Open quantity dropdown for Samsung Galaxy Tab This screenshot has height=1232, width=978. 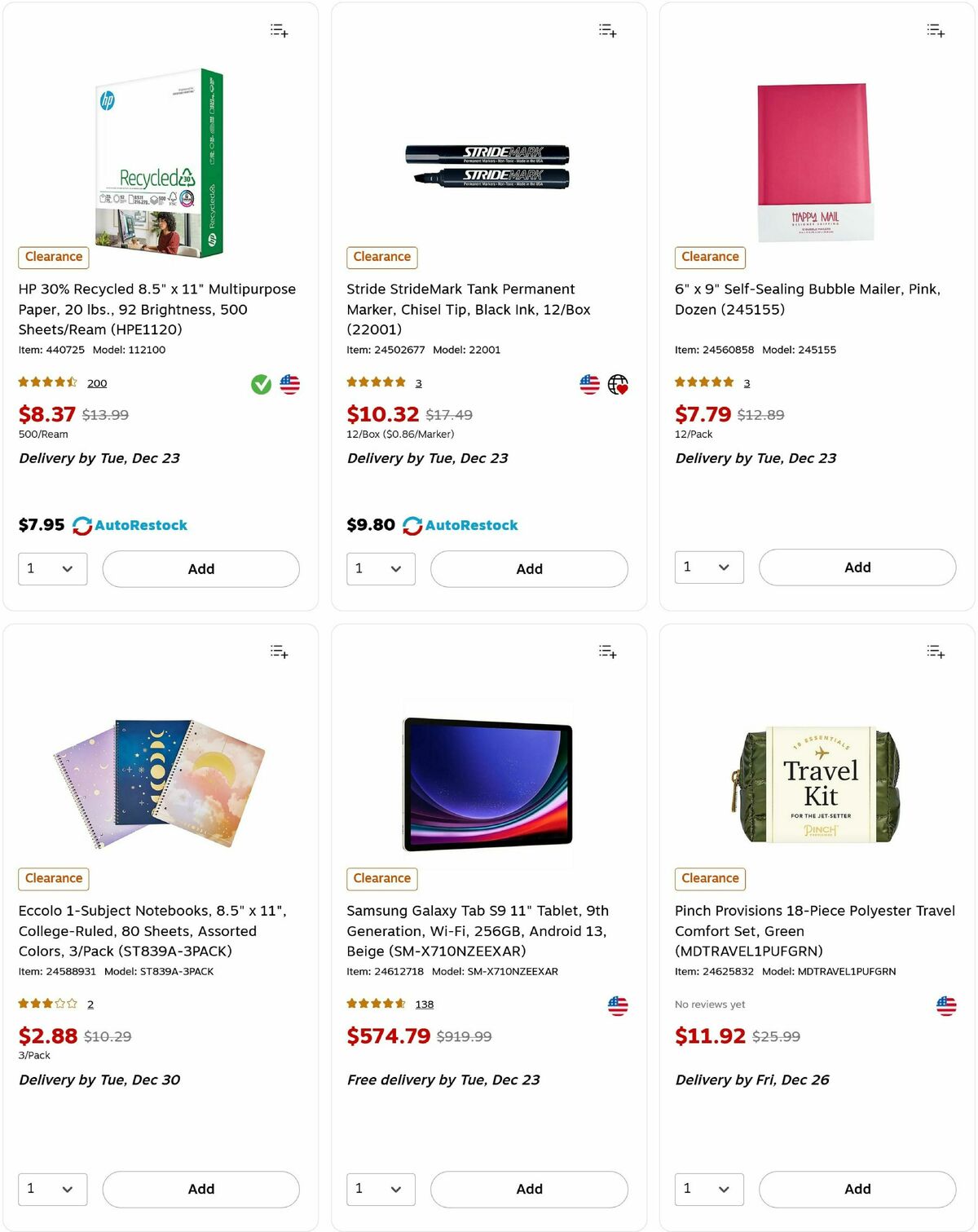tap(381, 1189)
